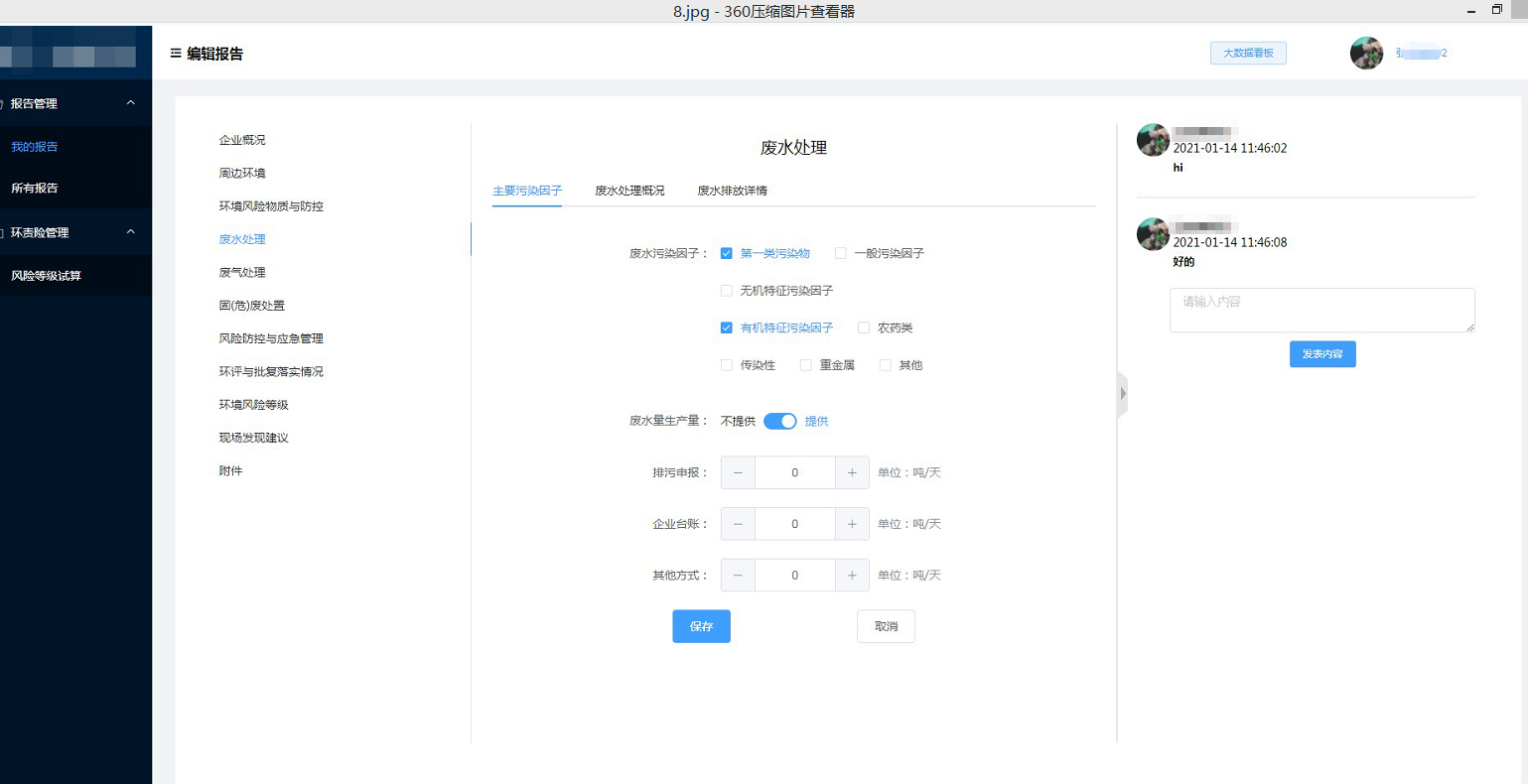This screenshot has height=784, width=1528.
Task: Toggle the 废水量生产量 switch
Action: tap(780, 422)
